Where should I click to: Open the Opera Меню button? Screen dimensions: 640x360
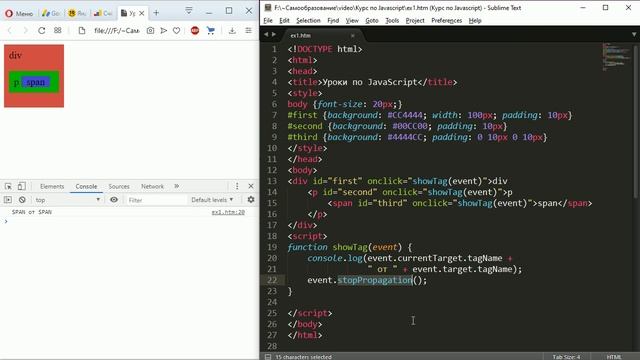pyautogui.click(x=19, y=13)
